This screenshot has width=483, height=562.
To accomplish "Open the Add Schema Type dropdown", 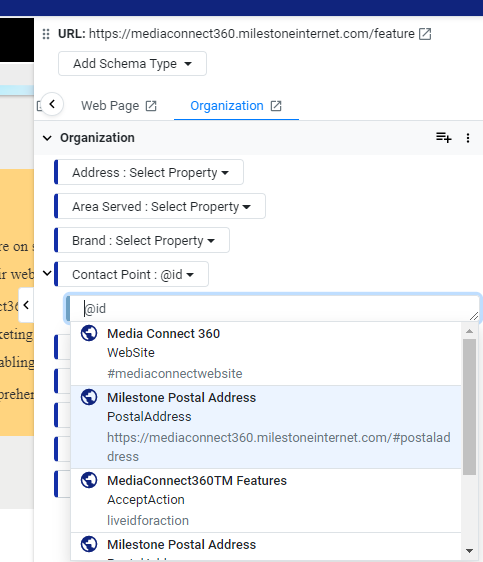I will tap(132, 63).
